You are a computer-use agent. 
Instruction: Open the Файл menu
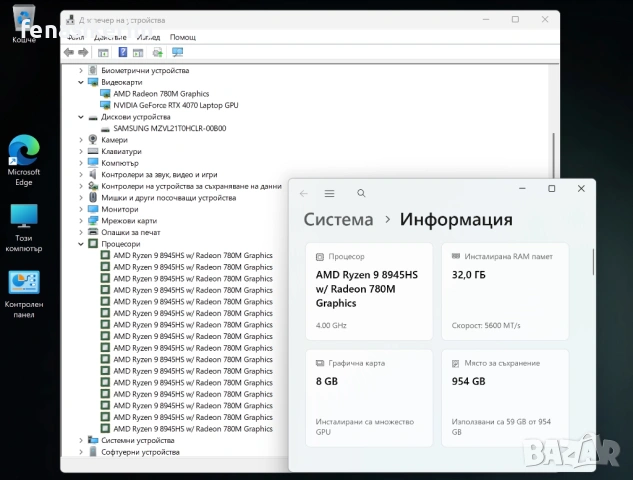pos(75,37)
